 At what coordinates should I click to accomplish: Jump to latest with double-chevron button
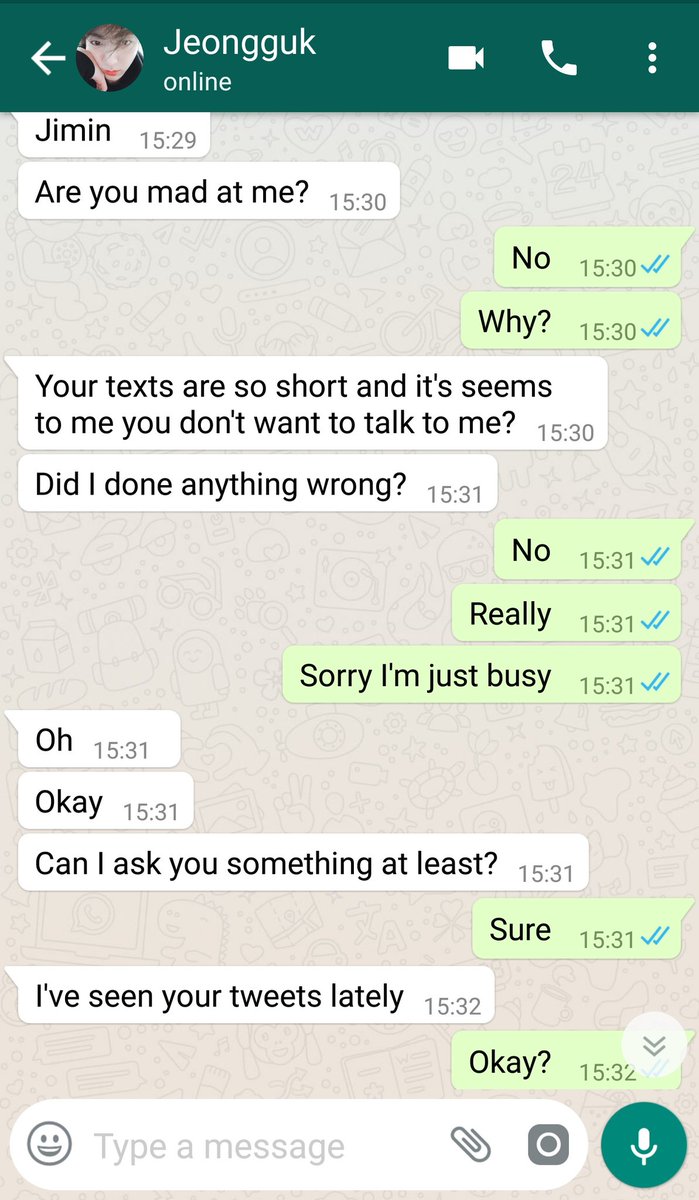[x=654, y=1046]
